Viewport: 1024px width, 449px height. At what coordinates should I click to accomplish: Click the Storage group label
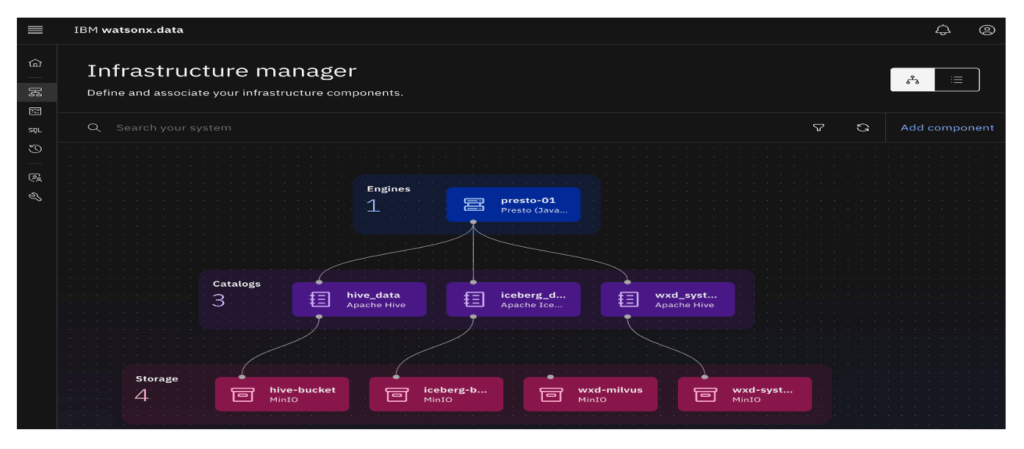157,379
